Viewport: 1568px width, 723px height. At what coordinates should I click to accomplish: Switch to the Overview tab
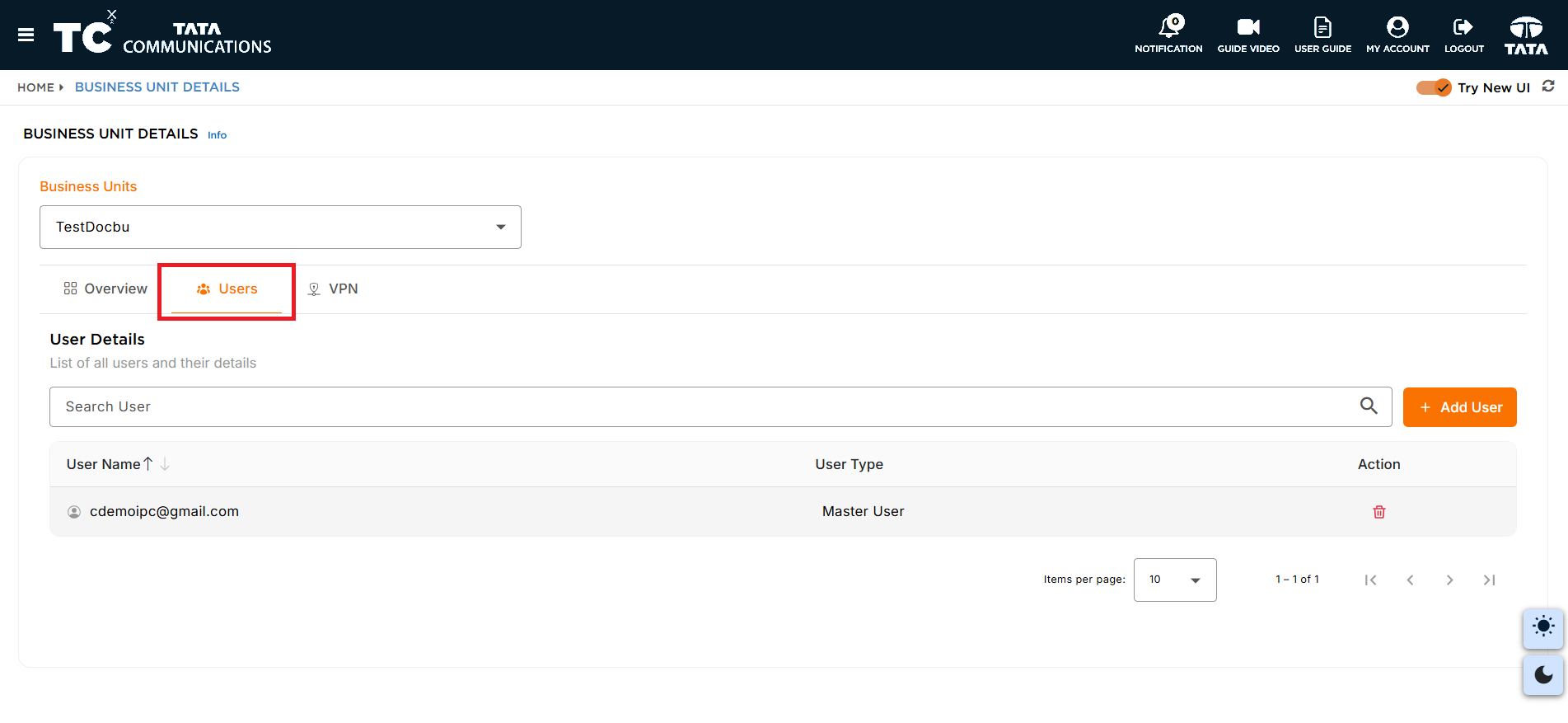[105, 289]
